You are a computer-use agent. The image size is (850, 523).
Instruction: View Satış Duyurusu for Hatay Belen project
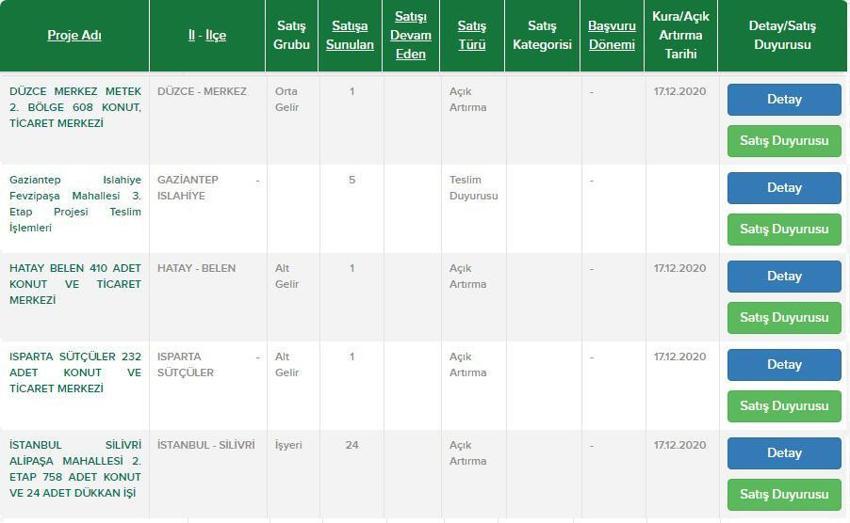(784, 318)
